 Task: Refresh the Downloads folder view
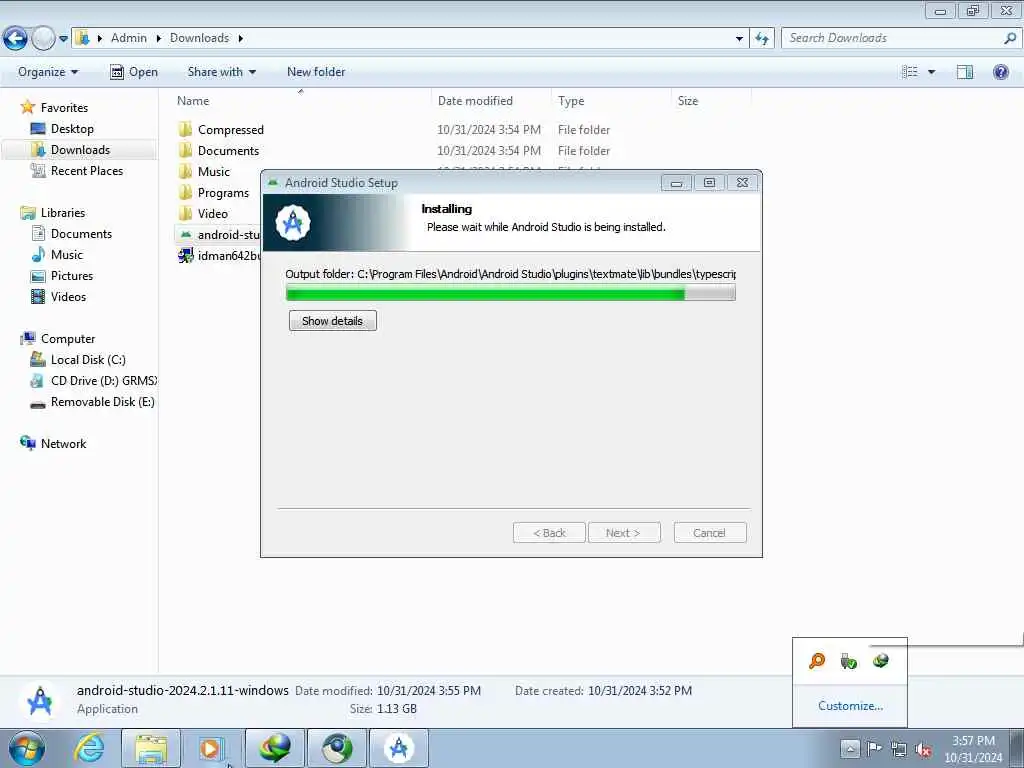[x=761, y=39]
